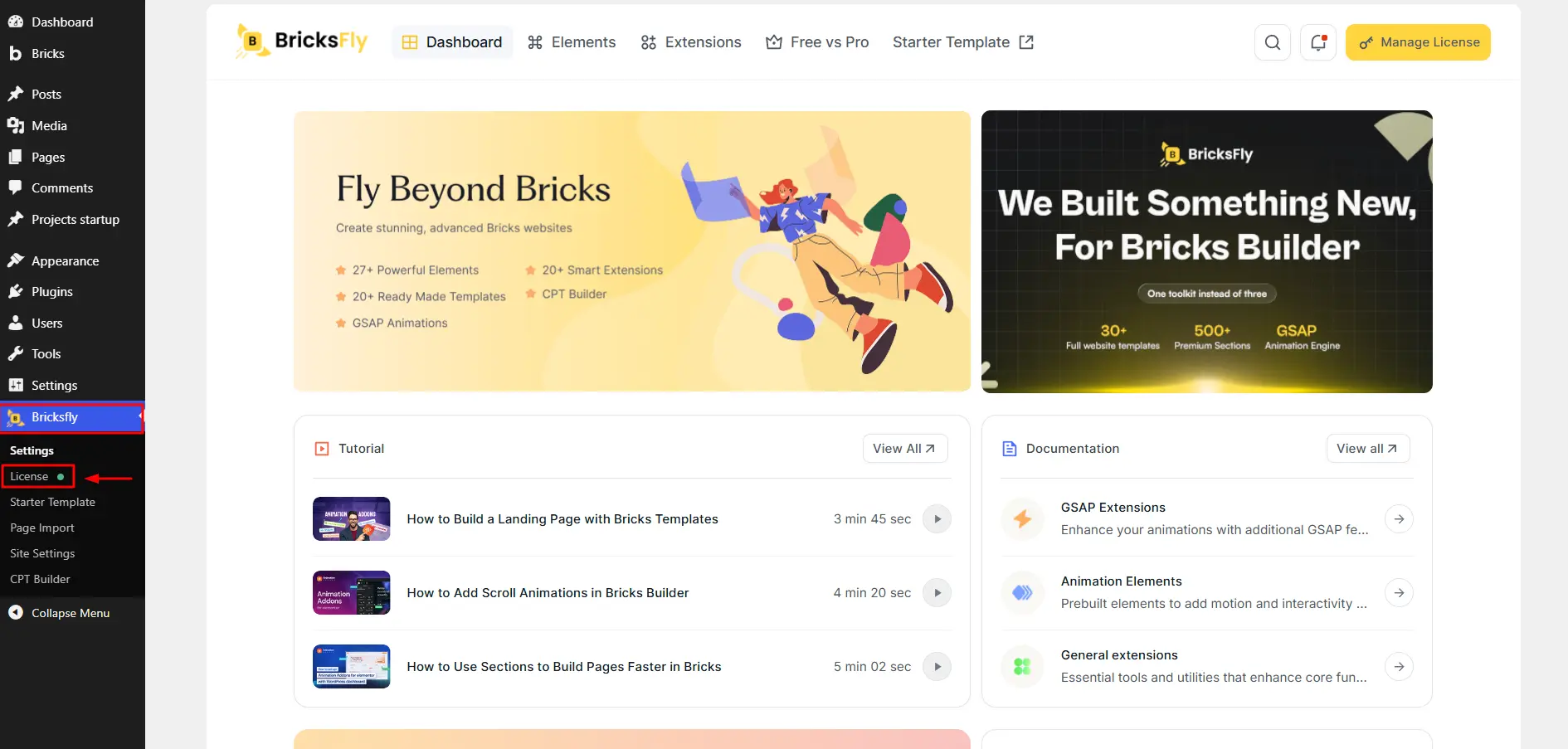Click the Documentation section file icon
This screenshot has width=1568, height=749.
[x=1010, y=449]
